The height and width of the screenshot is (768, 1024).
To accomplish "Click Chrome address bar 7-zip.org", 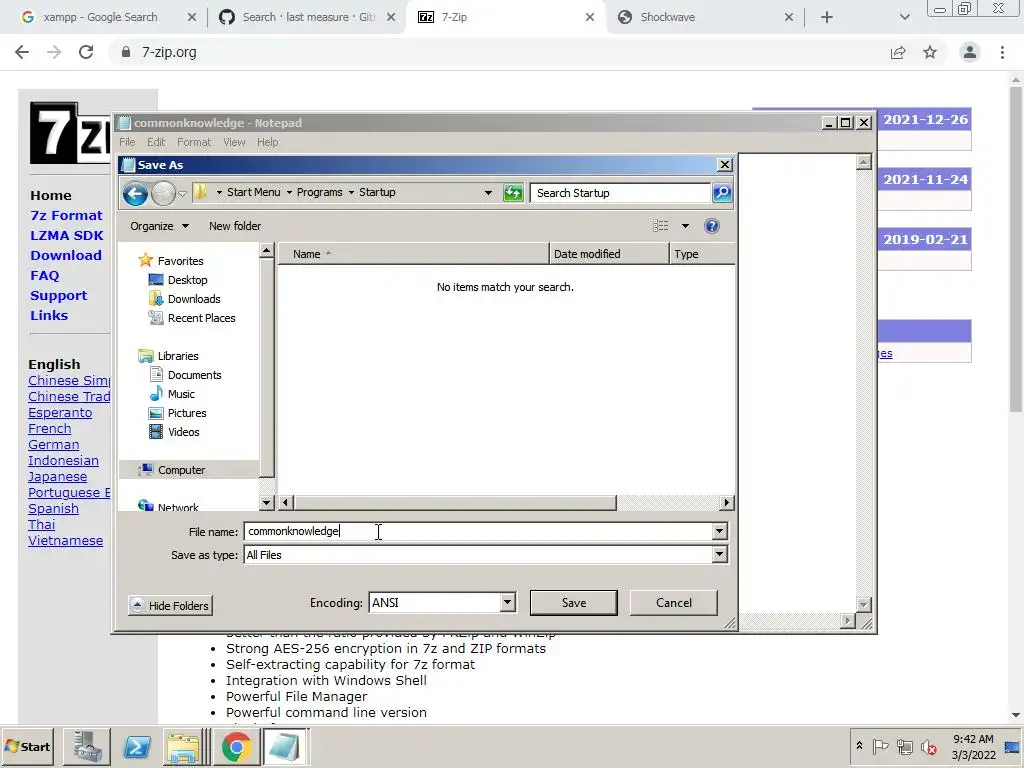I will (x=169, y=52).
